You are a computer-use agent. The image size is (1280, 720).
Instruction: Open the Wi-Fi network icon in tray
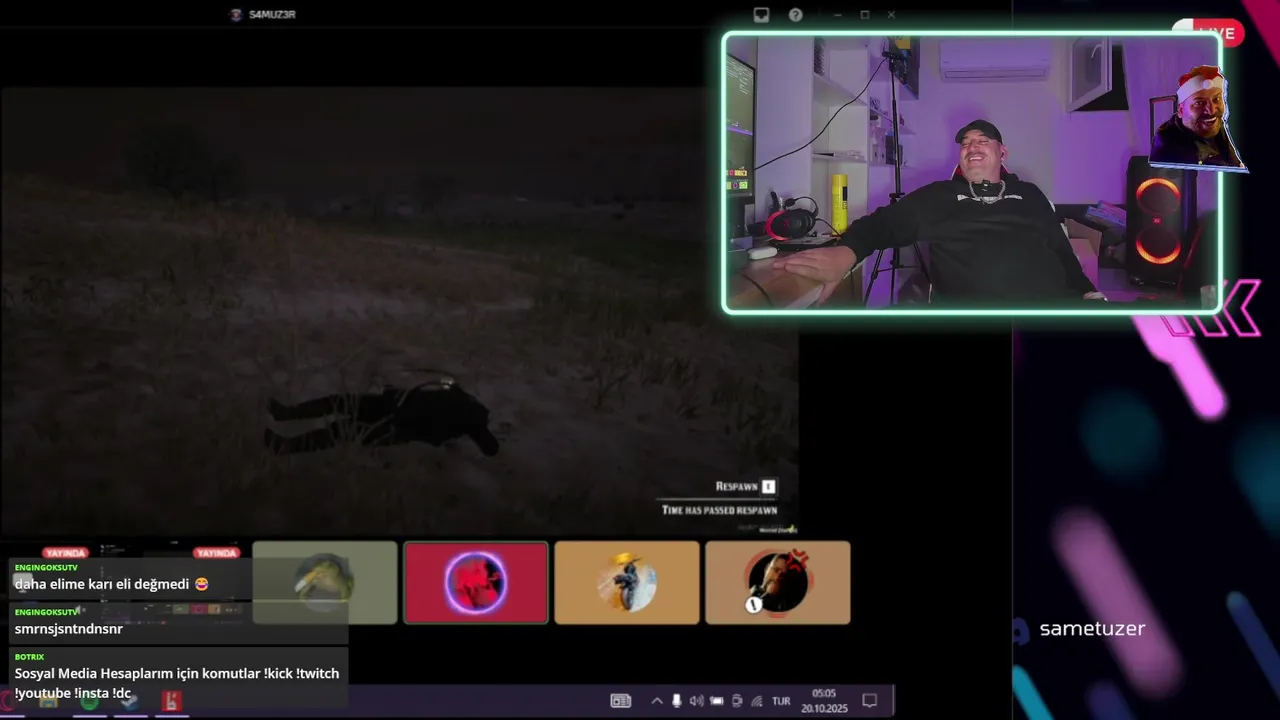pos(757,701)
